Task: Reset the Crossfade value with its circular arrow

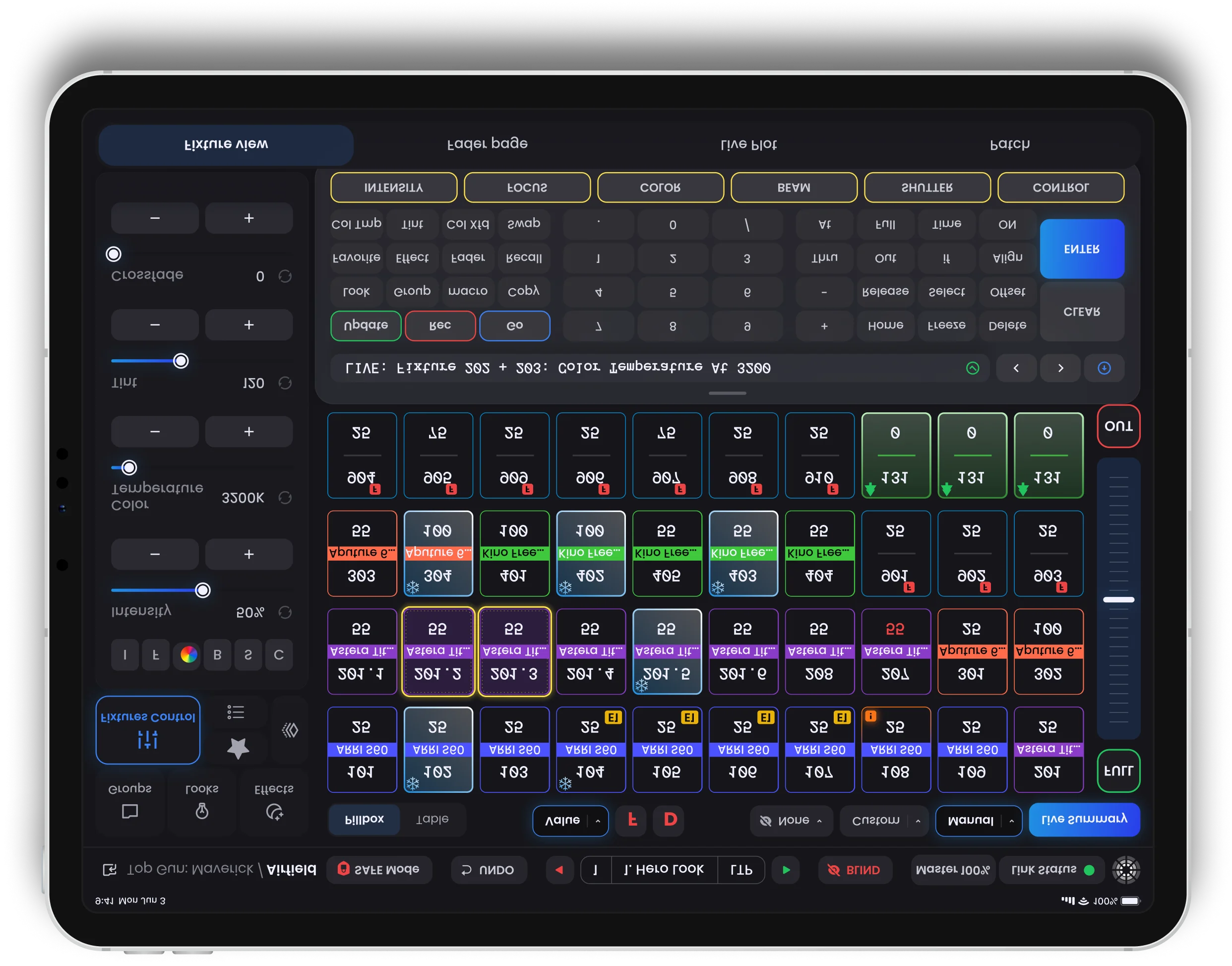Action: click(285, 276)
